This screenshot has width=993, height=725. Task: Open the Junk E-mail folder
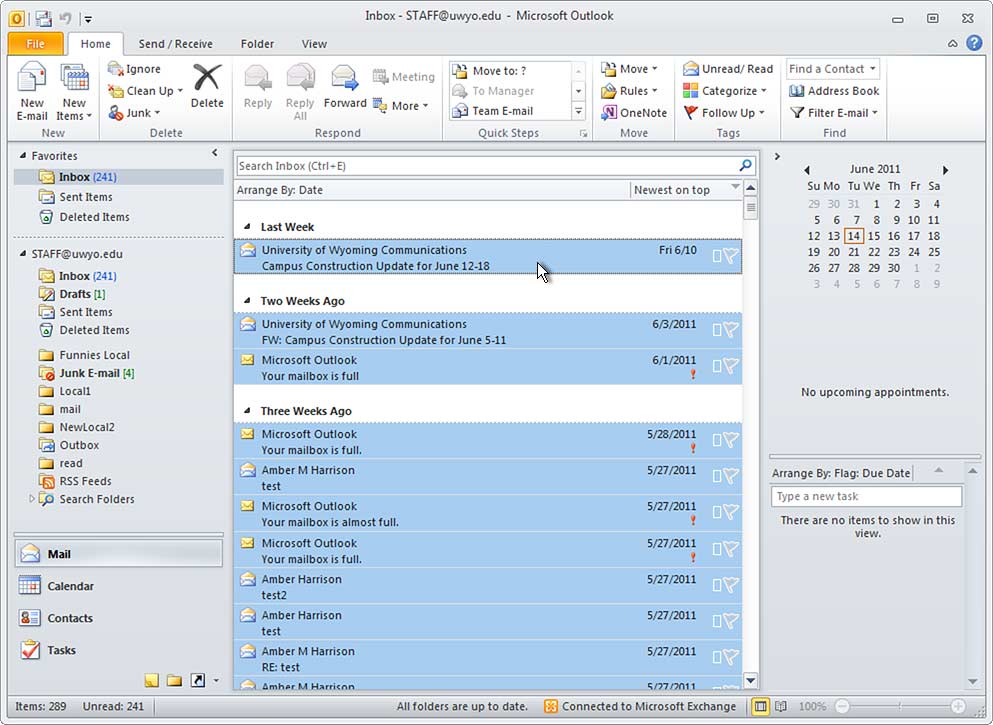[x=89, y=373]
